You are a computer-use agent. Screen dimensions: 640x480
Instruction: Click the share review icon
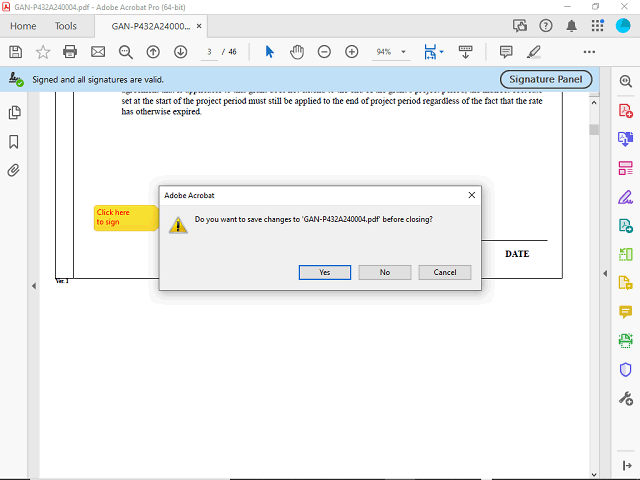click(x=520, y=26)
